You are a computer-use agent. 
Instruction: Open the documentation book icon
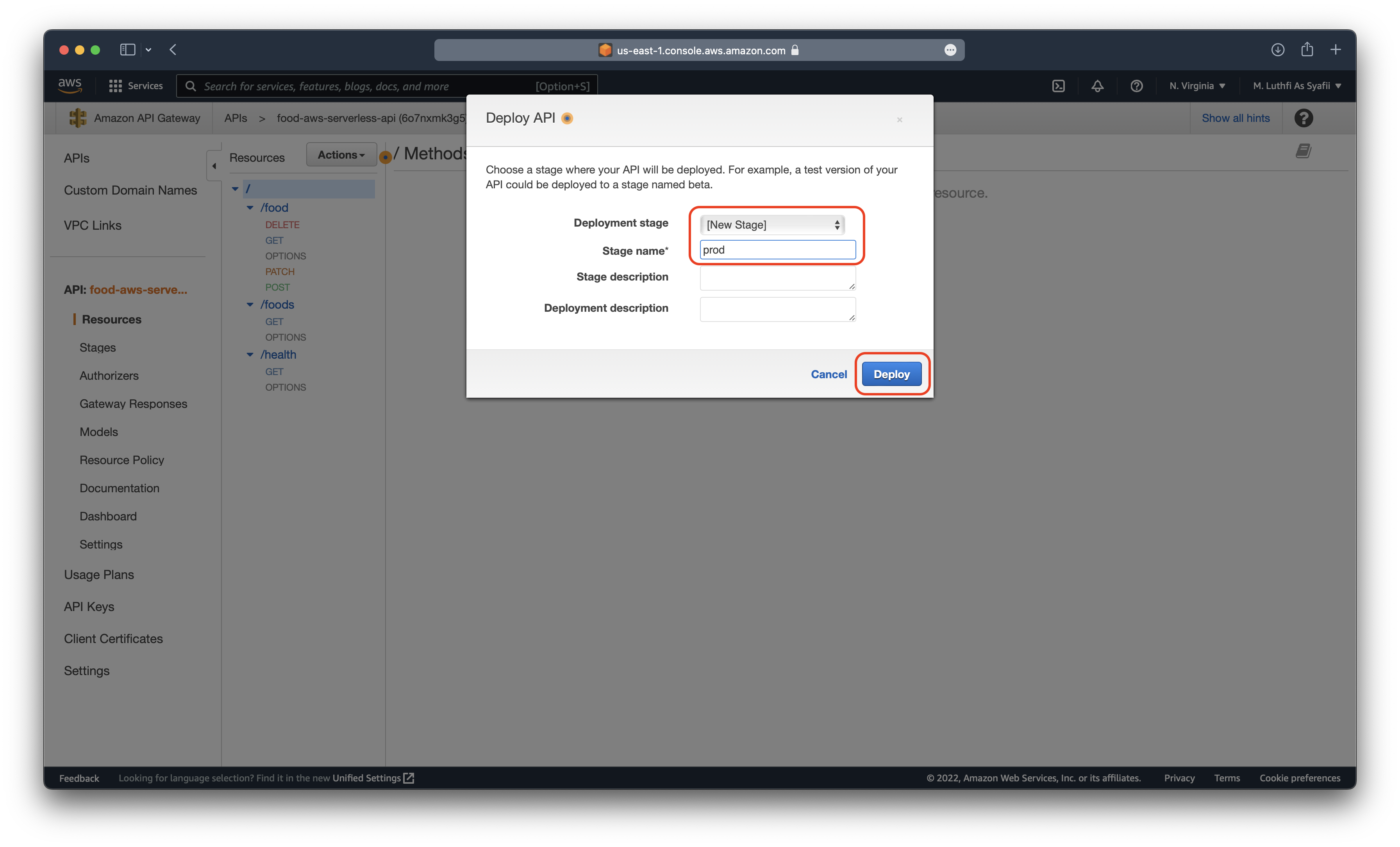pyautogui.click(x=1304, y=151)
